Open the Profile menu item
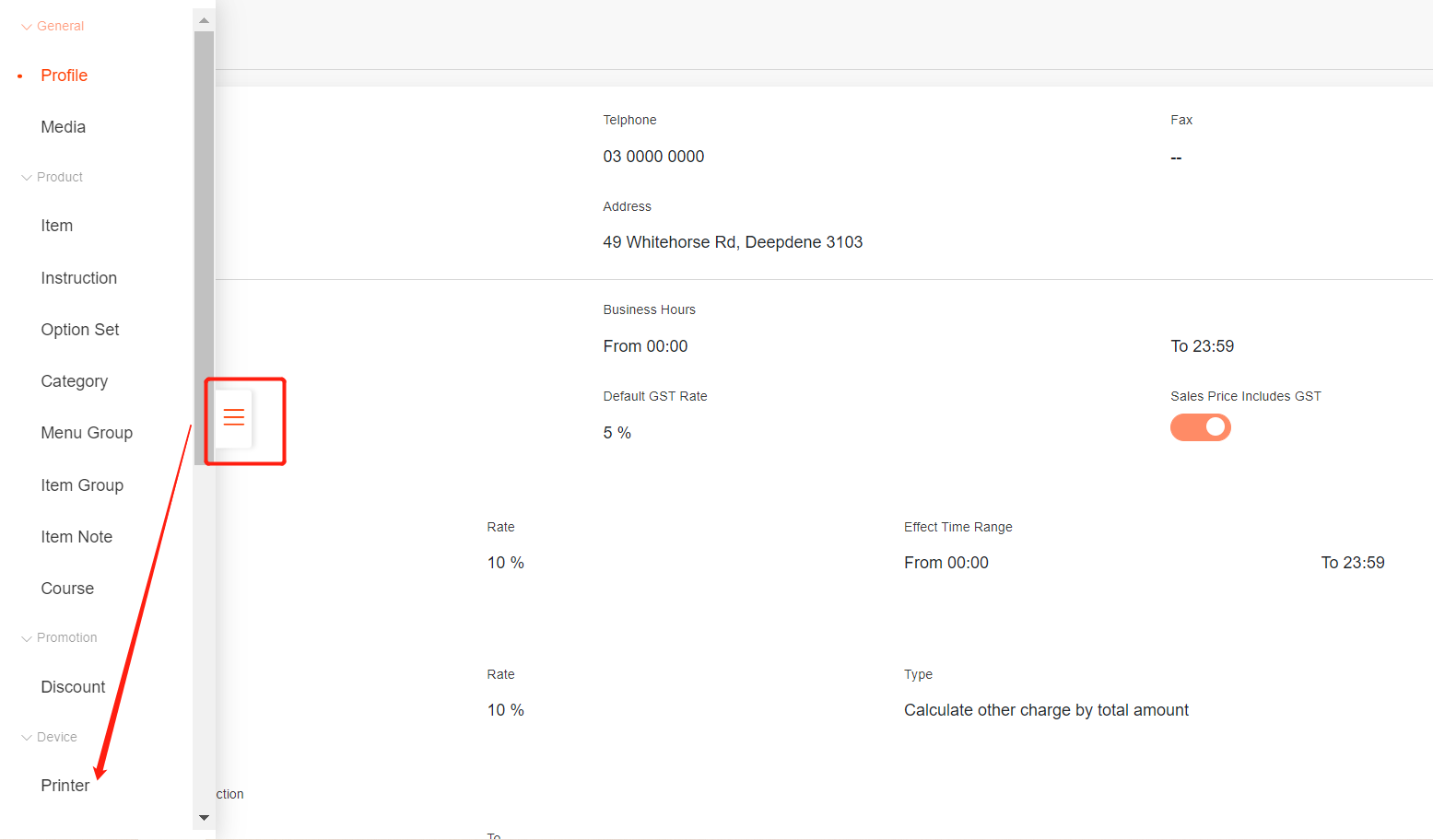 pyautogui.click(x=65, y=76)
